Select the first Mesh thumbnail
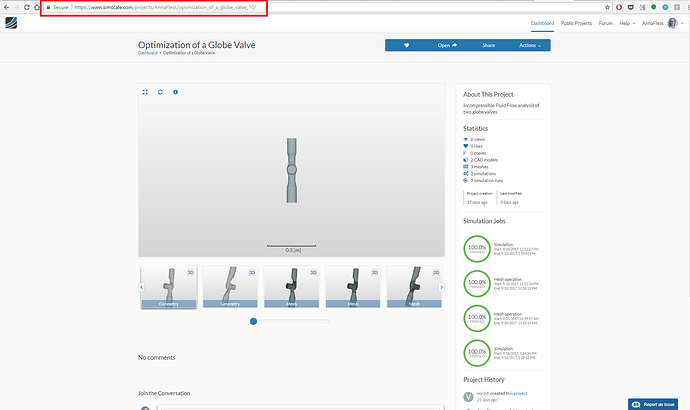The height and width of the screenshot is (410, 690). (x=291, y=287)
